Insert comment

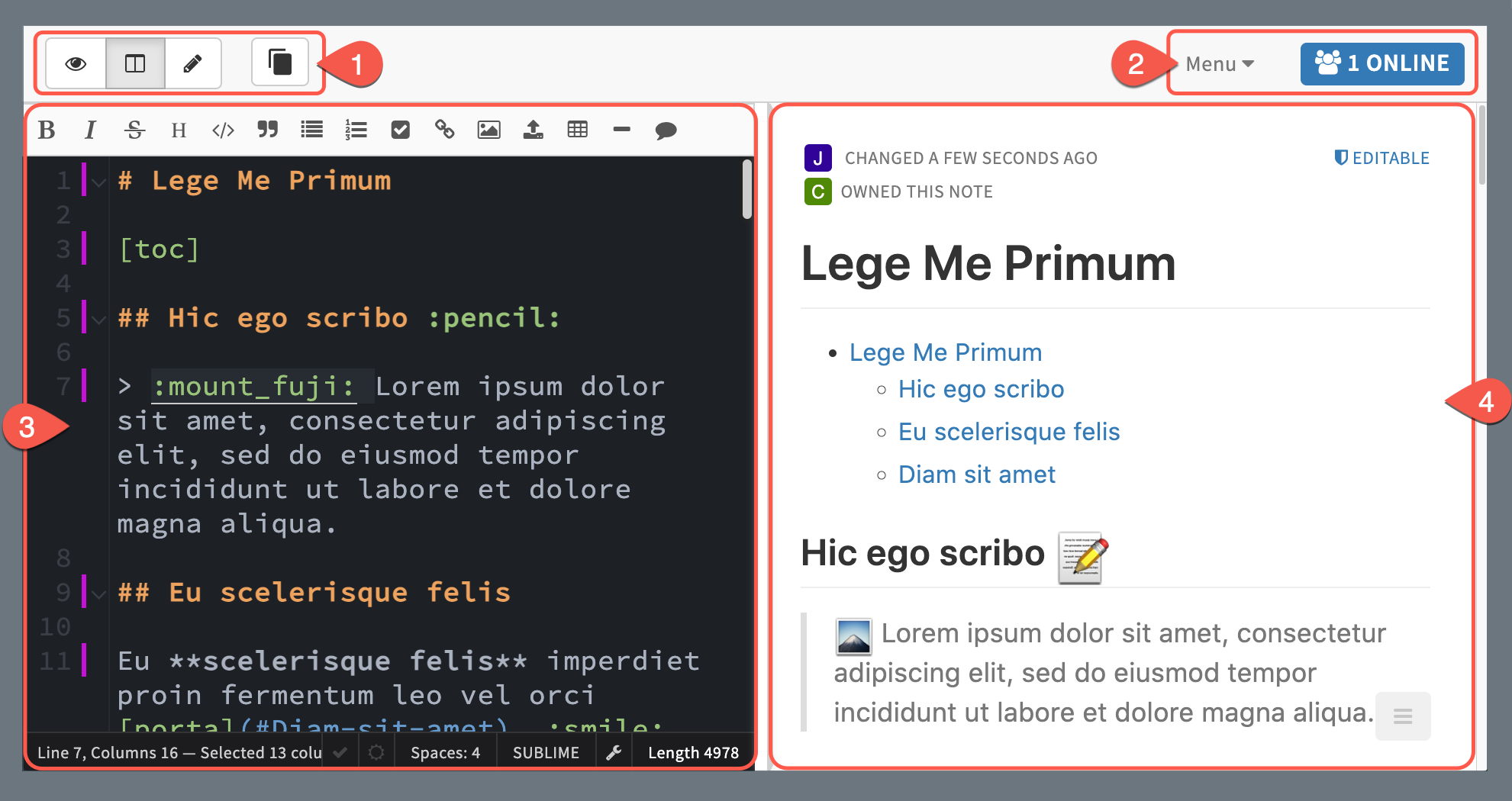[x=666, y=130]
